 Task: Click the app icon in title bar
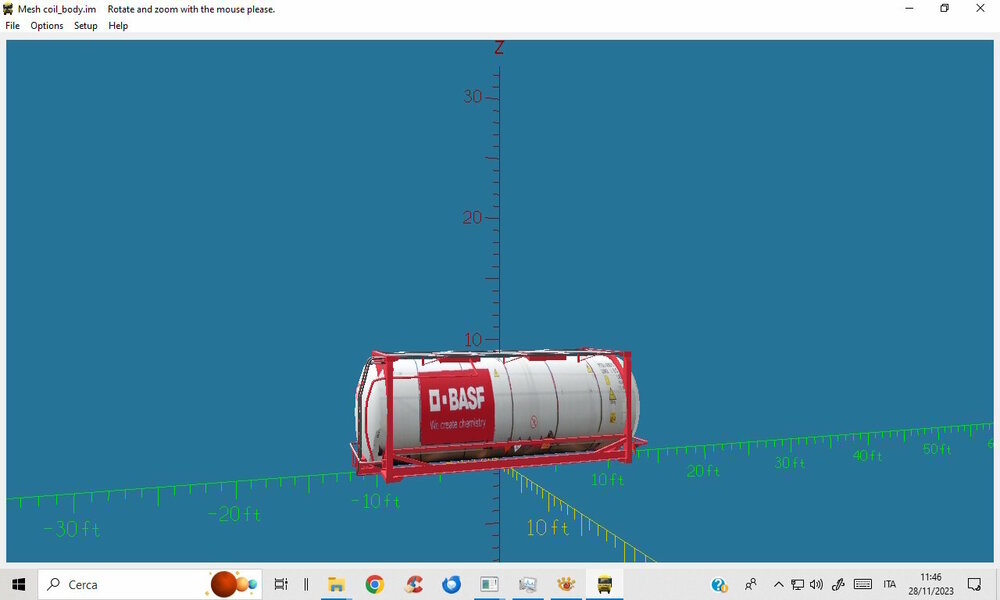[x=8, y=9]
